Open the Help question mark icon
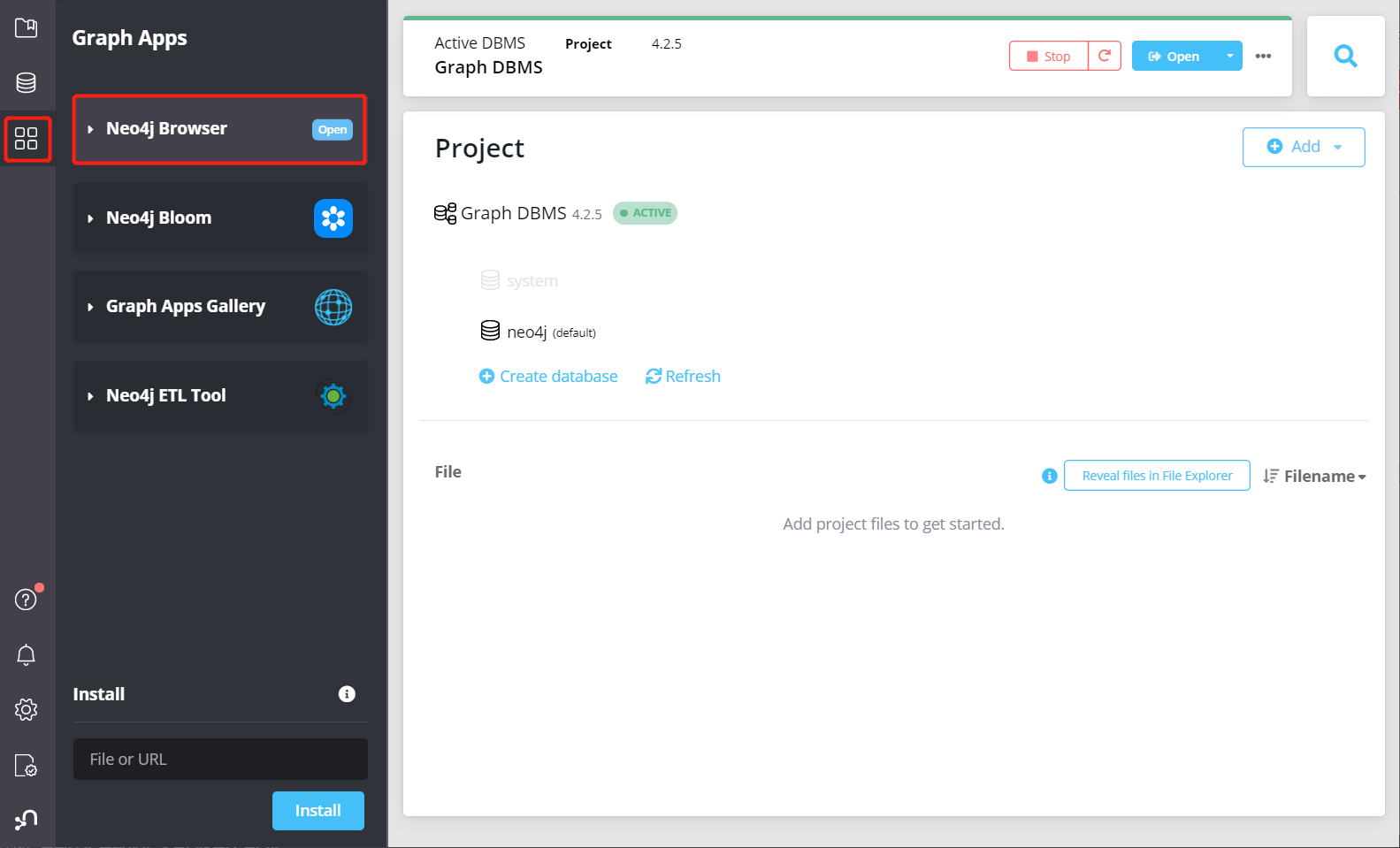 [x=27, y=600]
